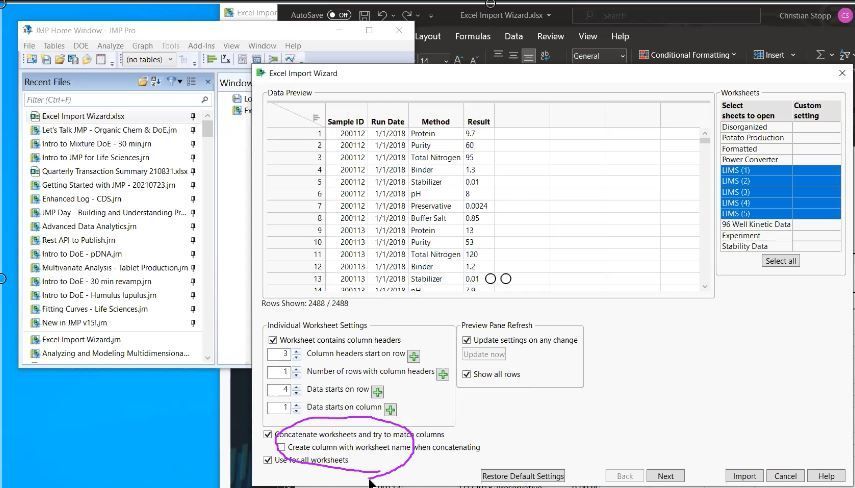Click the Undo icon in Excel title bar
The height and width of the screenshot is (488, 855).
point(383,15)
